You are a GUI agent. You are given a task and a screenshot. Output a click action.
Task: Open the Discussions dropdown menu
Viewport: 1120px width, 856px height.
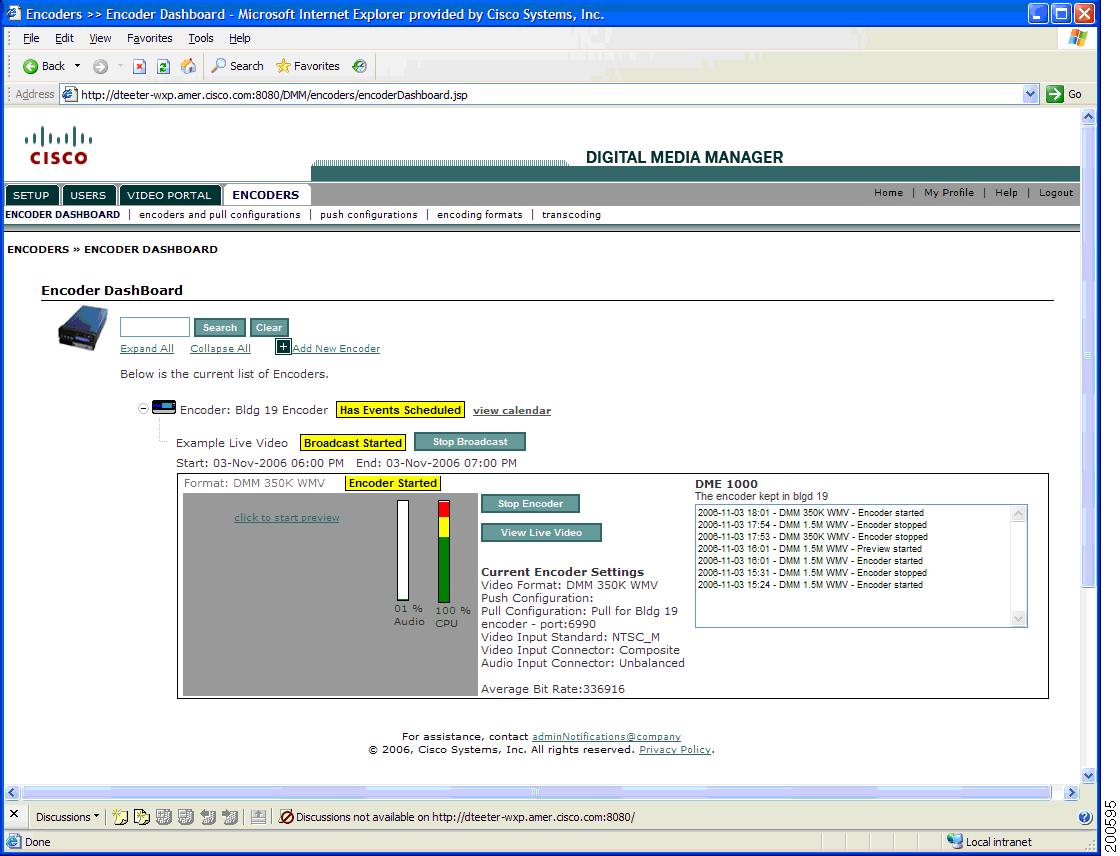66,817
